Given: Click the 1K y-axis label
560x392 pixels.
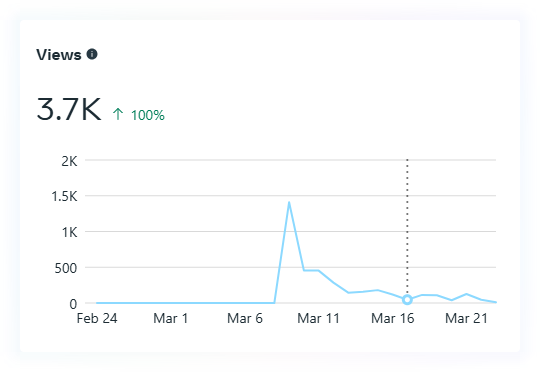Looking at the screenshot, I should pos(70,232).
